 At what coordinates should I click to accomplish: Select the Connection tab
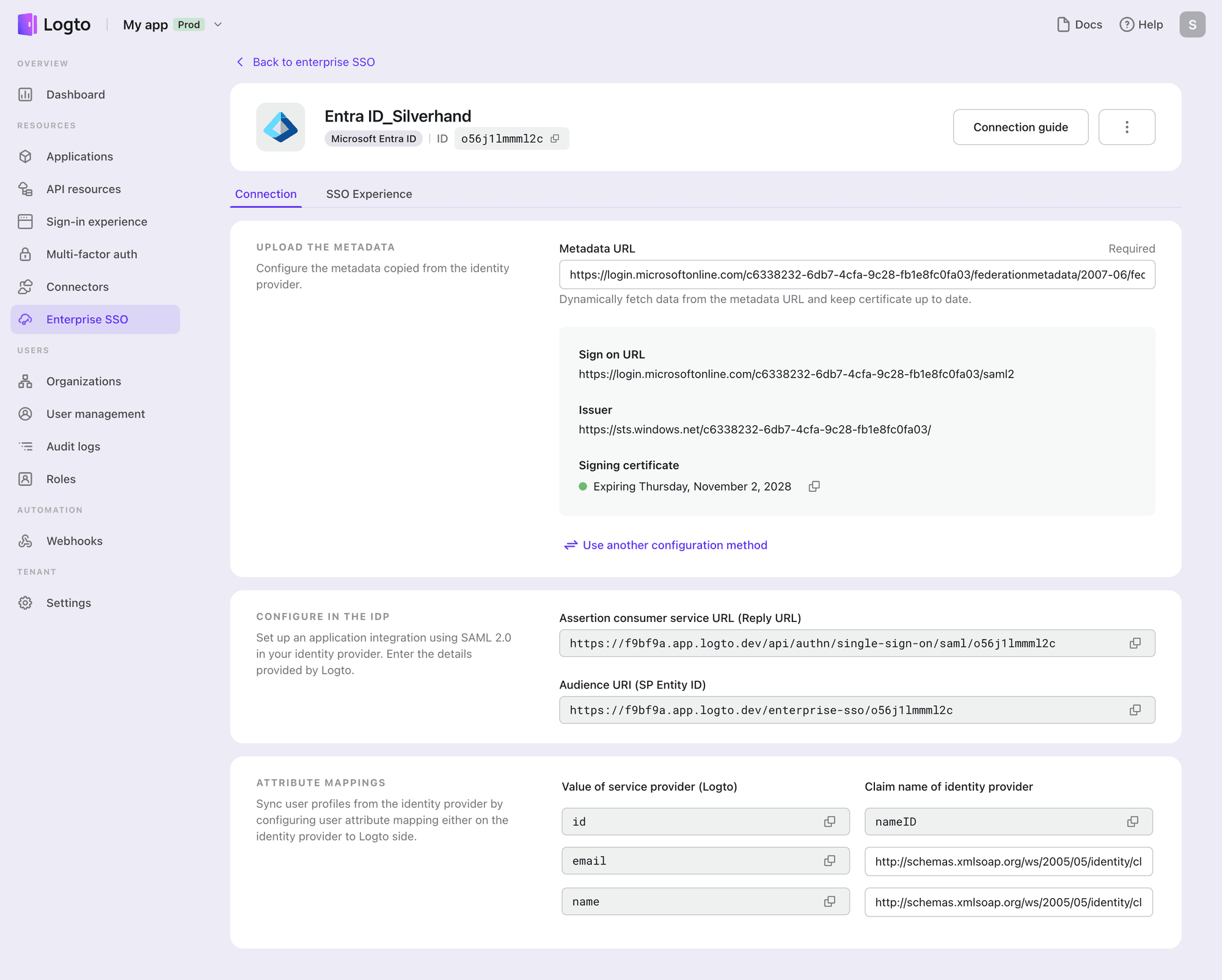click(265, 194)
